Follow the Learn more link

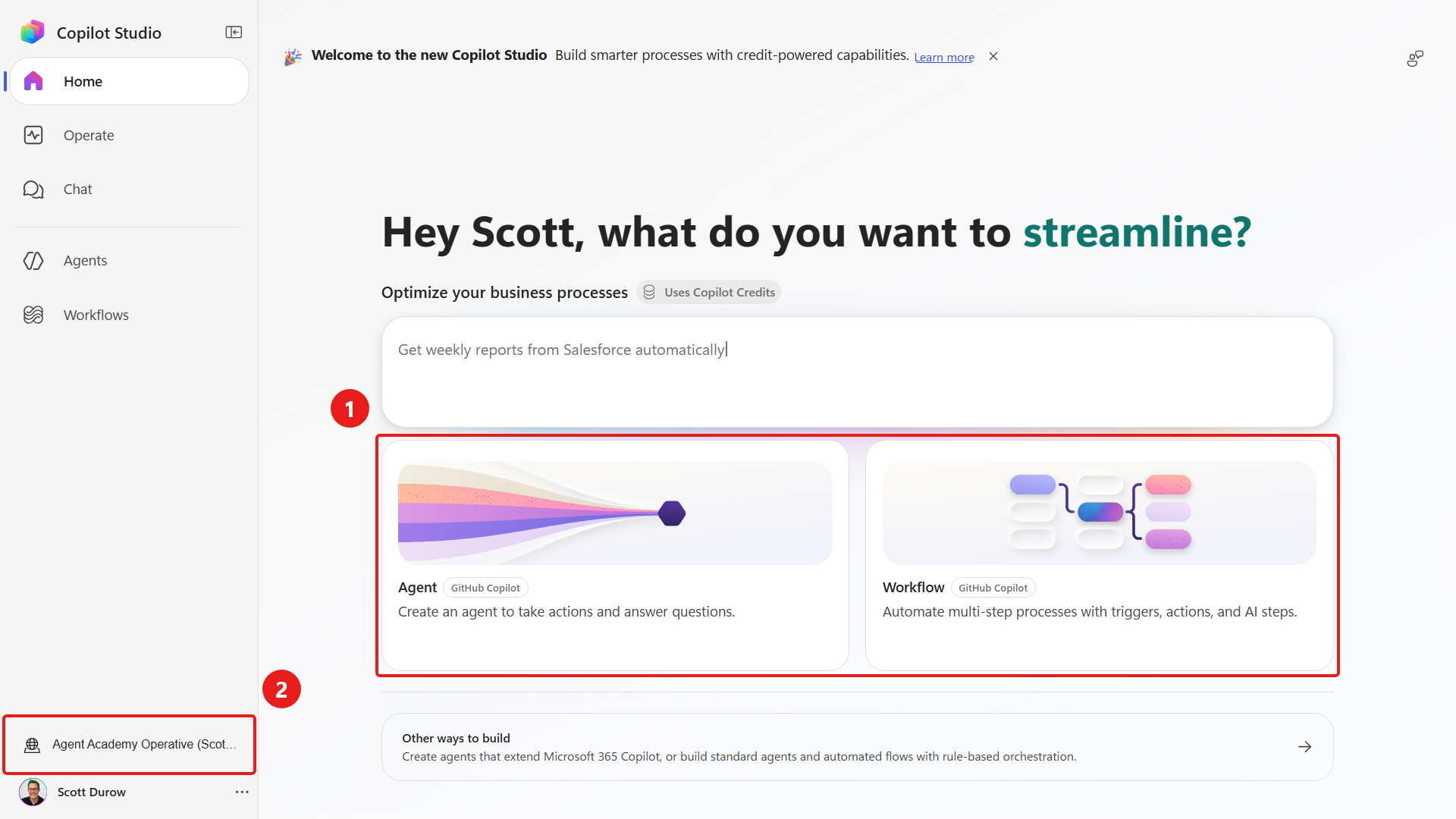point(944,57)
